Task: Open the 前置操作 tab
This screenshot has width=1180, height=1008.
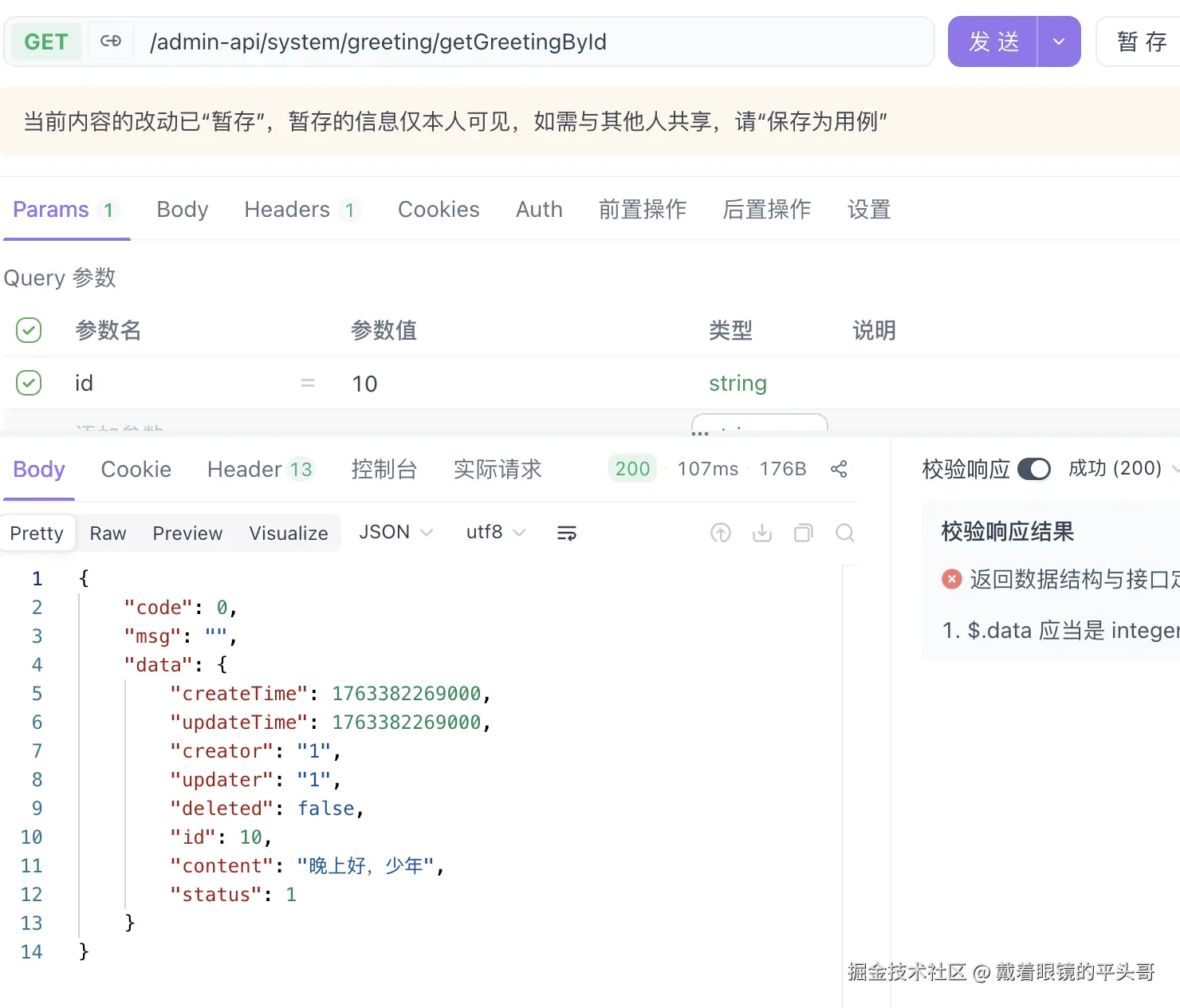Action: (643, 210)
